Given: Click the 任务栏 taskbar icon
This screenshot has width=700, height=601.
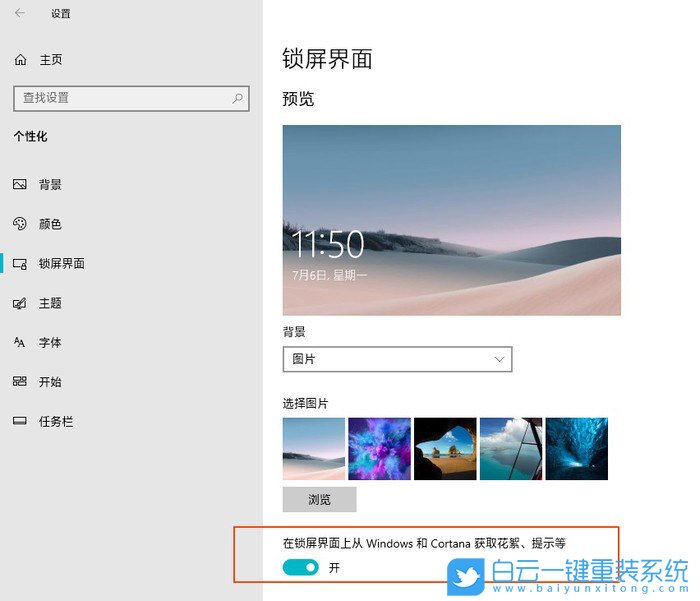Looking at the screenshot, I should [x=20, y=421].
